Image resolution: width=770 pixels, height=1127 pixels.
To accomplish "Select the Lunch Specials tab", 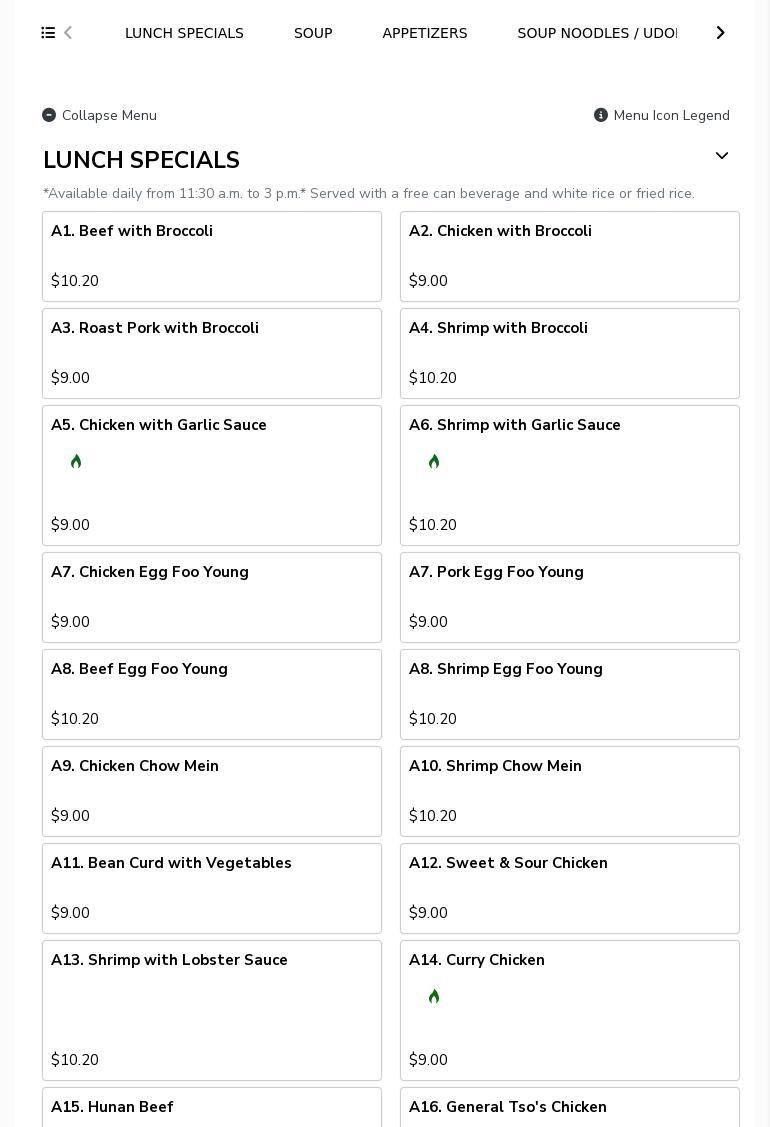I will [184, 33].
